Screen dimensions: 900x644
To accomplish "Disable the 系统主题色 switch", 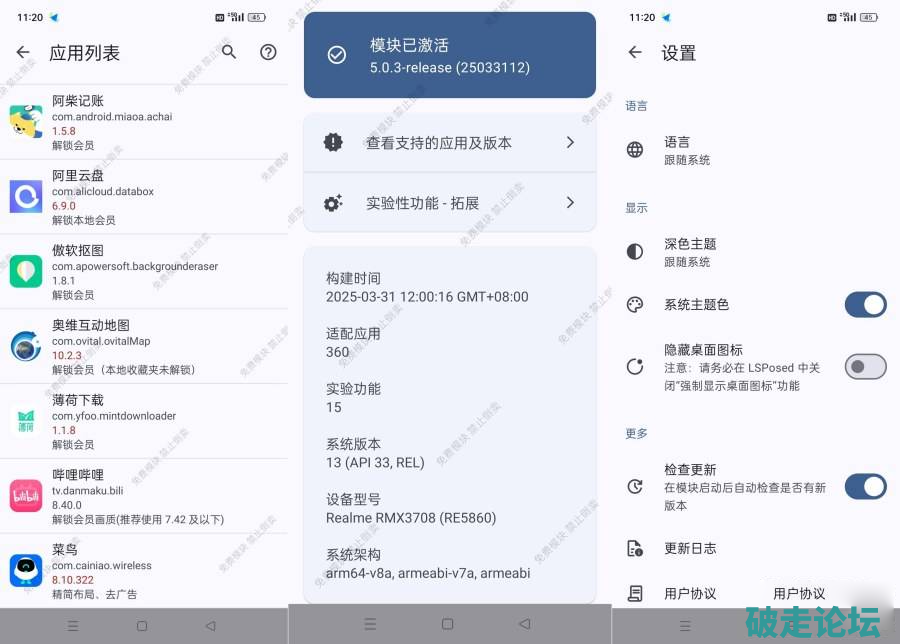I will [865, 305].
